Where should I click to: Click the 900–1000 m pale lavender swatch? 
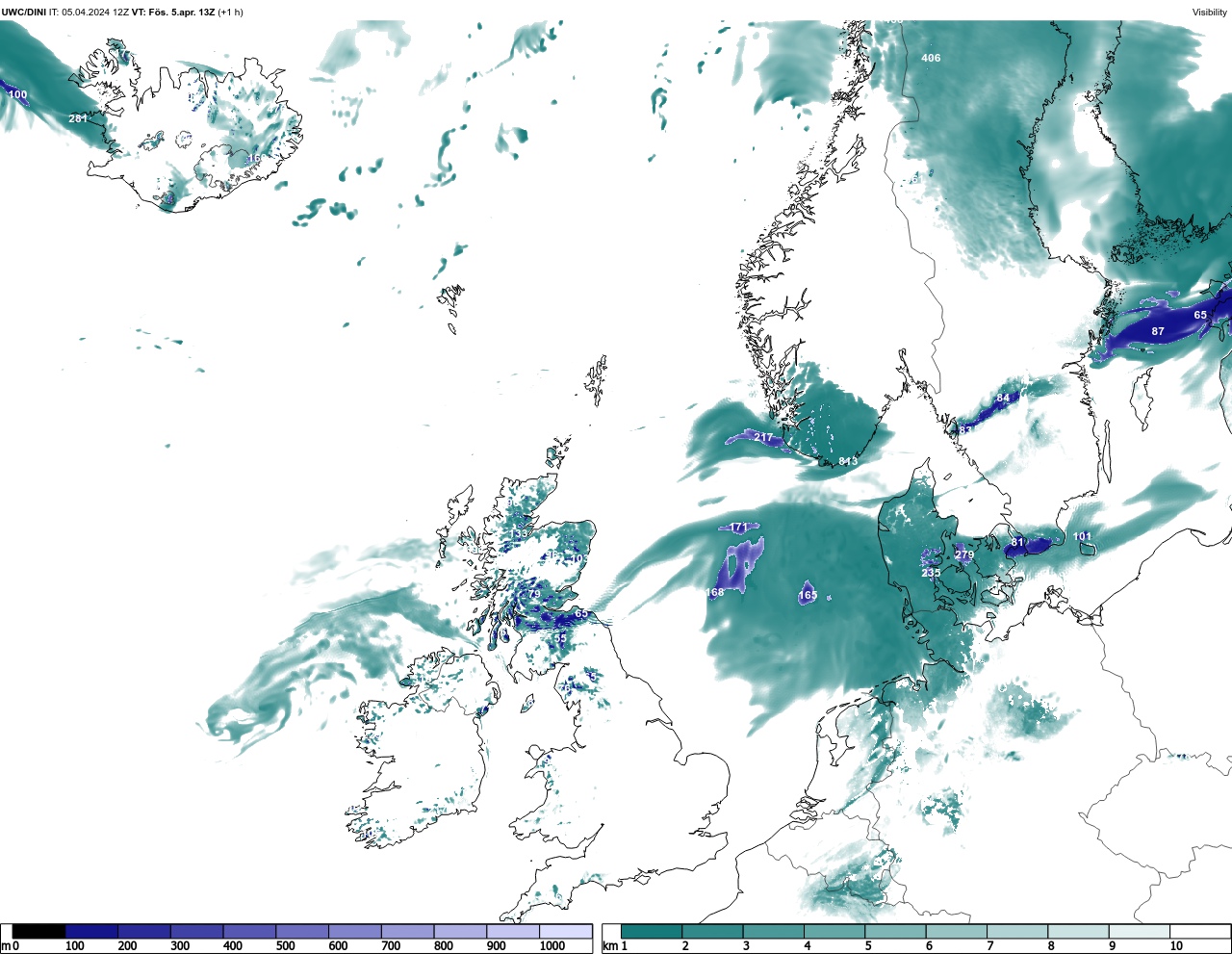pyautogui.click(x=513, y=931)
